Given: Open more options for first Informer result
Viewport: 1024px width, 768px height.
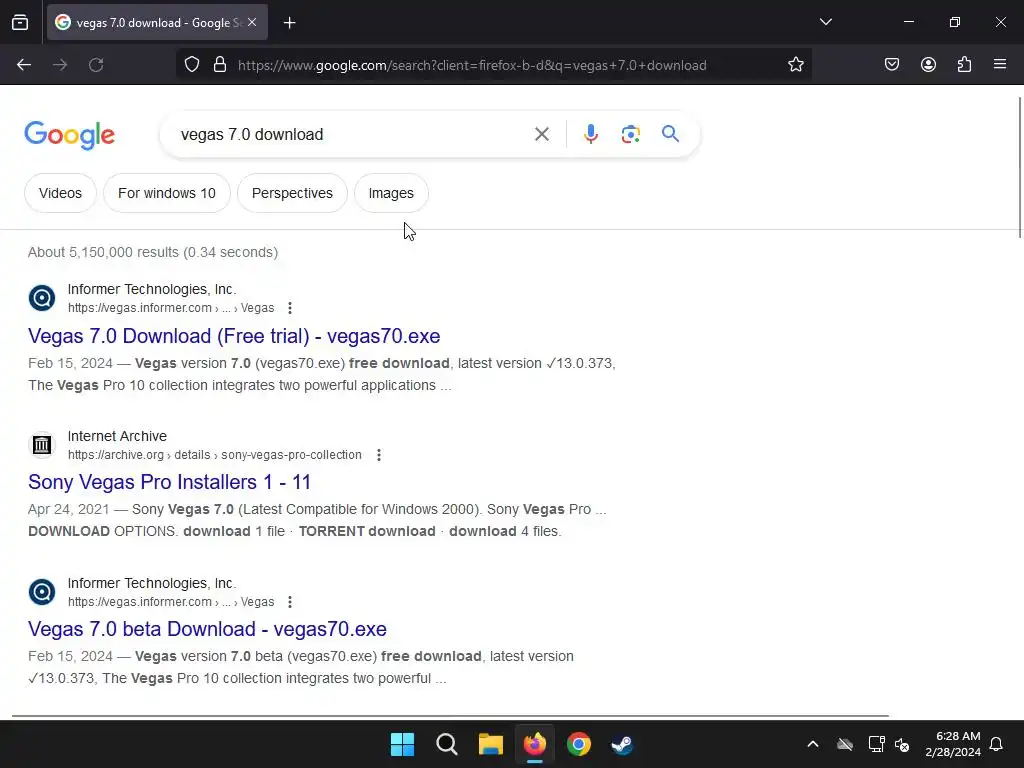Looking at the screenshot, I should (289, 308).
